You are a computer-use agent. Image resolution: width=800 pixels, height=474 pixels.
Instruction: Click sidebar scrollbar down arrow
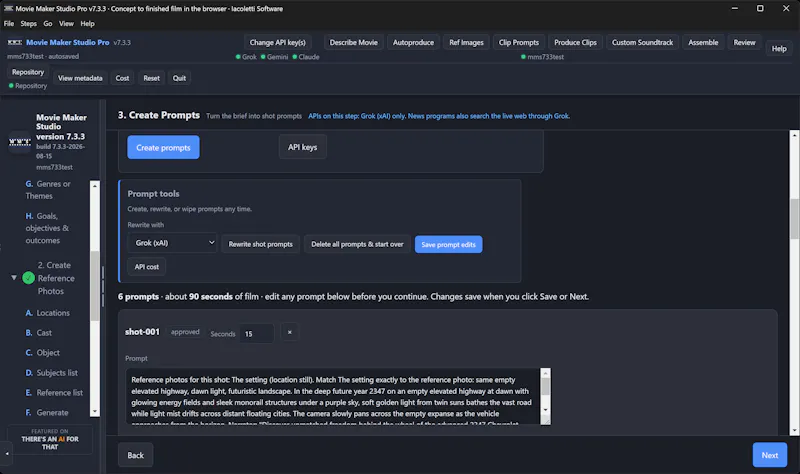pyautogui.click(x=95, y=411)
